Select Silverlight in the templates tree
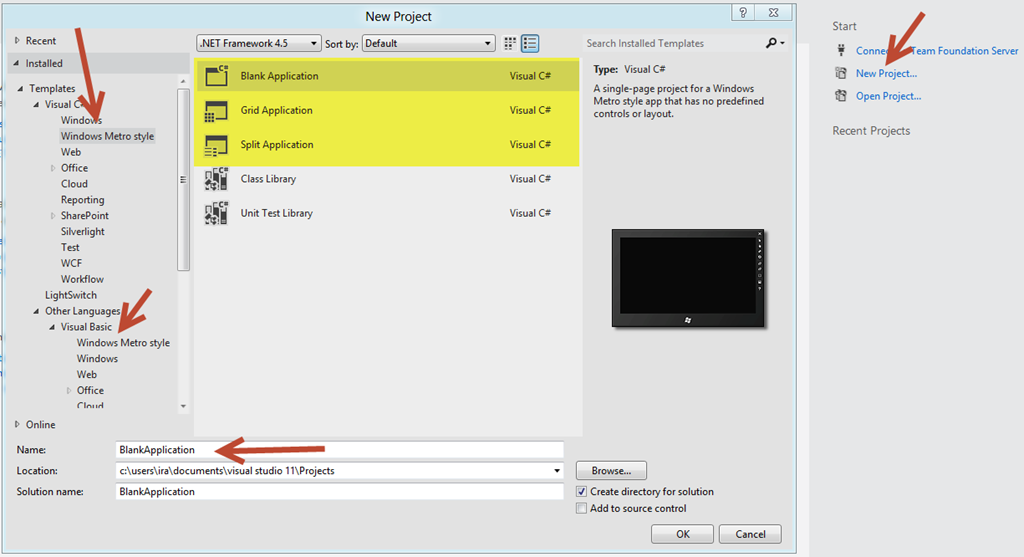This screenshot has height=557, width=1024. point(82,232)
